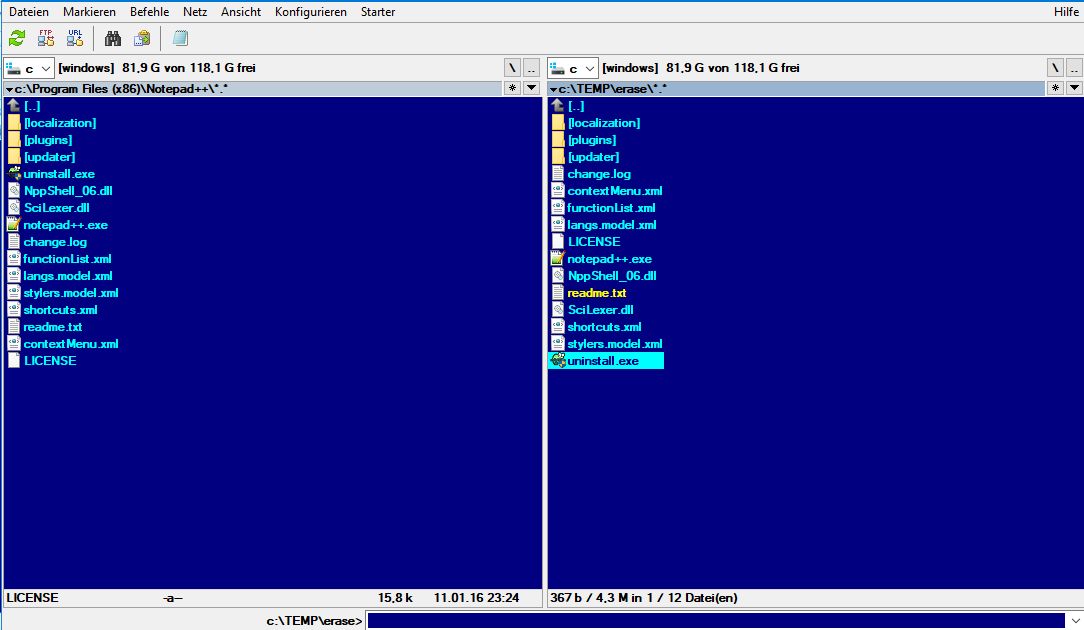Open the left panel directory history arrow

(532, 88)
